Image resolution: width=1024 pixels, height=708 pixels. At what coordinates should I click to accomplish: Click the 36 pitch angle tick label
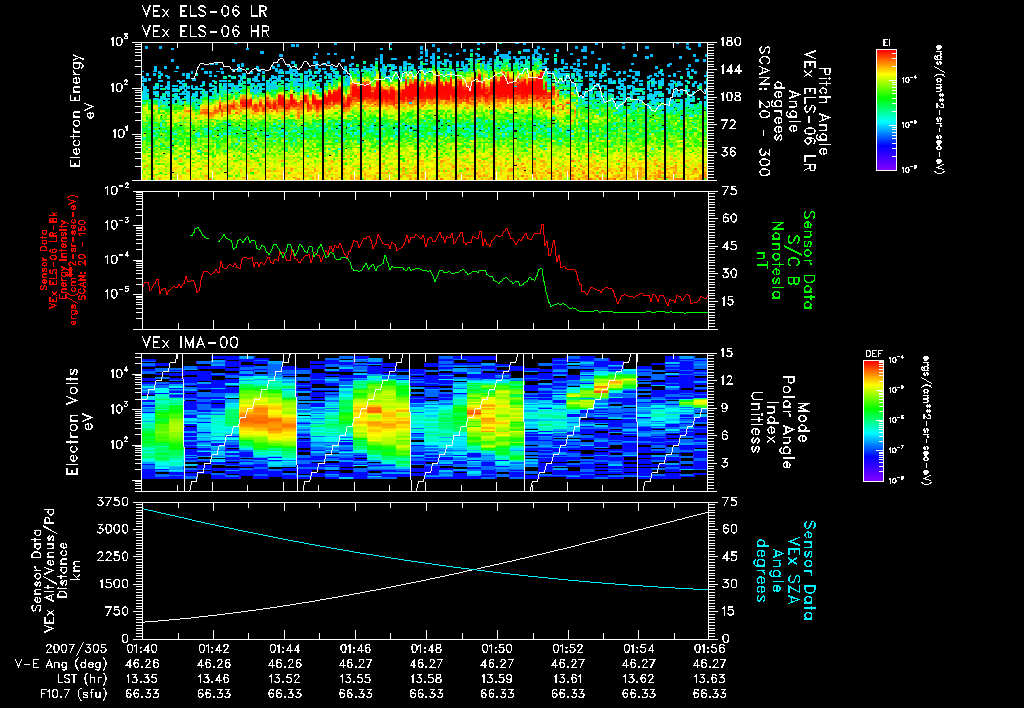coord(727,152)
